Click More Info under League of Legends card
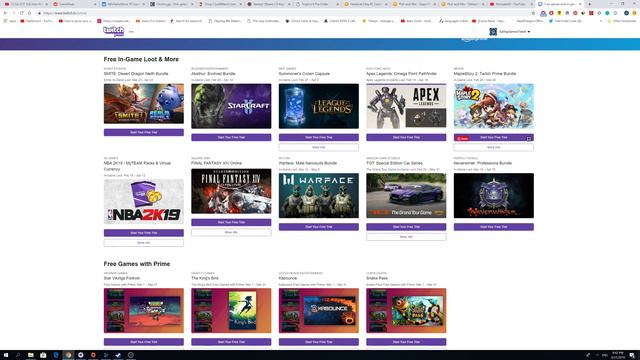Screen dimensions: 640x360 pos(319,147)
